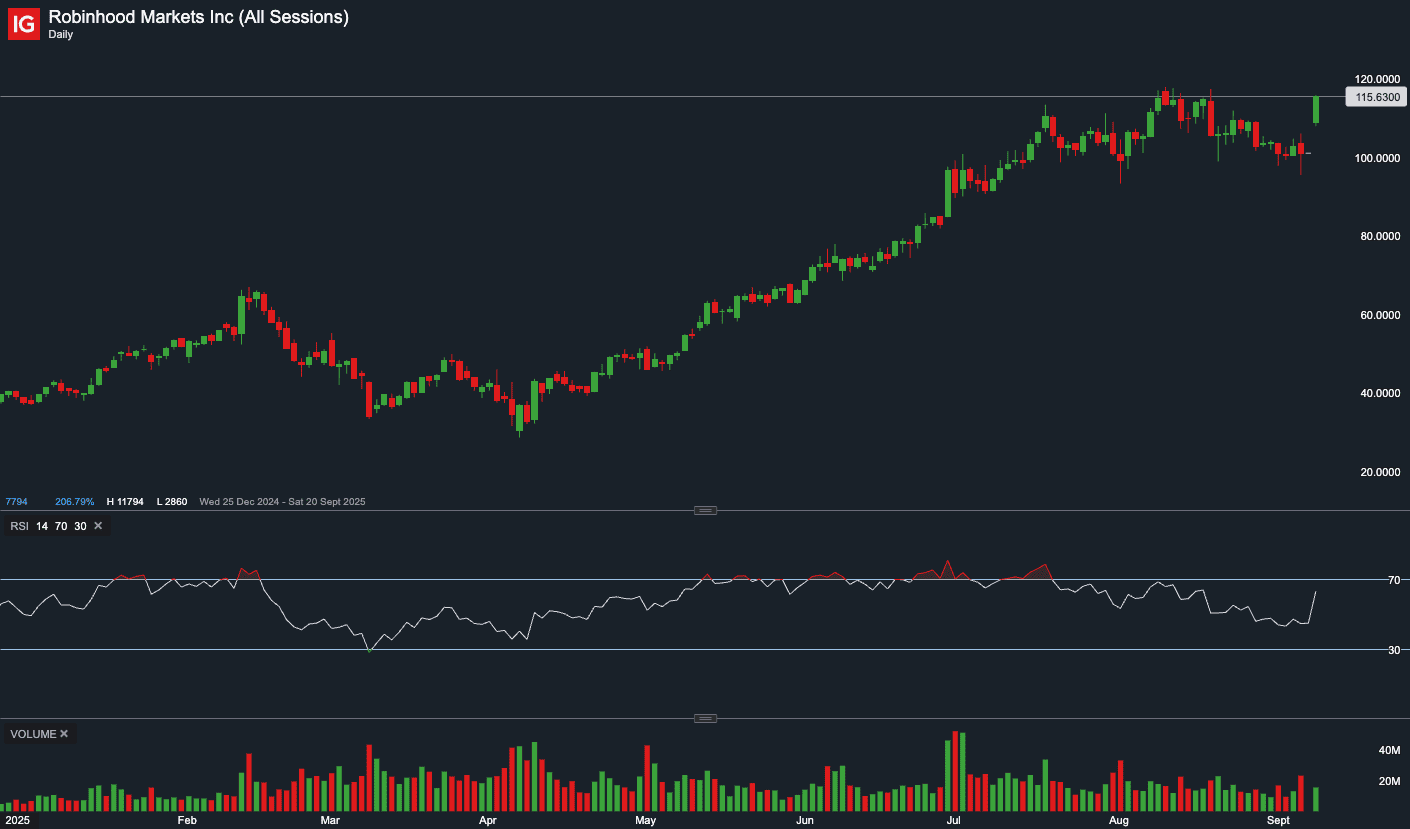Click the VOLUME indicator label
Image resolution: width=1410 pixels, height=829 pixels.
[33, 734]
